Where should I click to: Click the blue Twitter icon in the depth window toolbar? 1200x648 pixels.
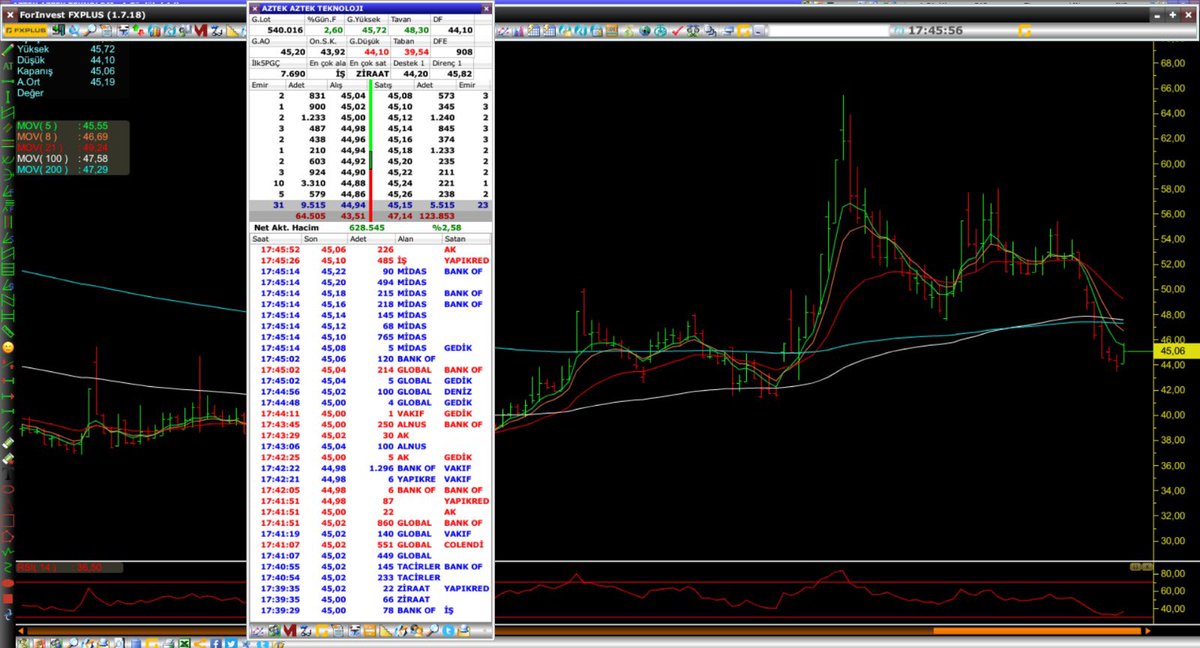coord(448,631)
